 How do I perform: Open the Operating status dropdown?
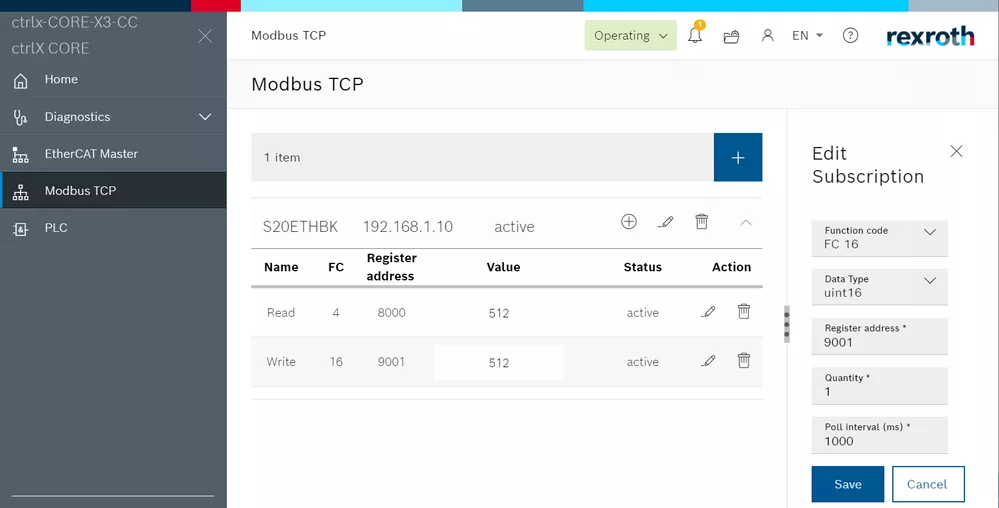[630, 36]
